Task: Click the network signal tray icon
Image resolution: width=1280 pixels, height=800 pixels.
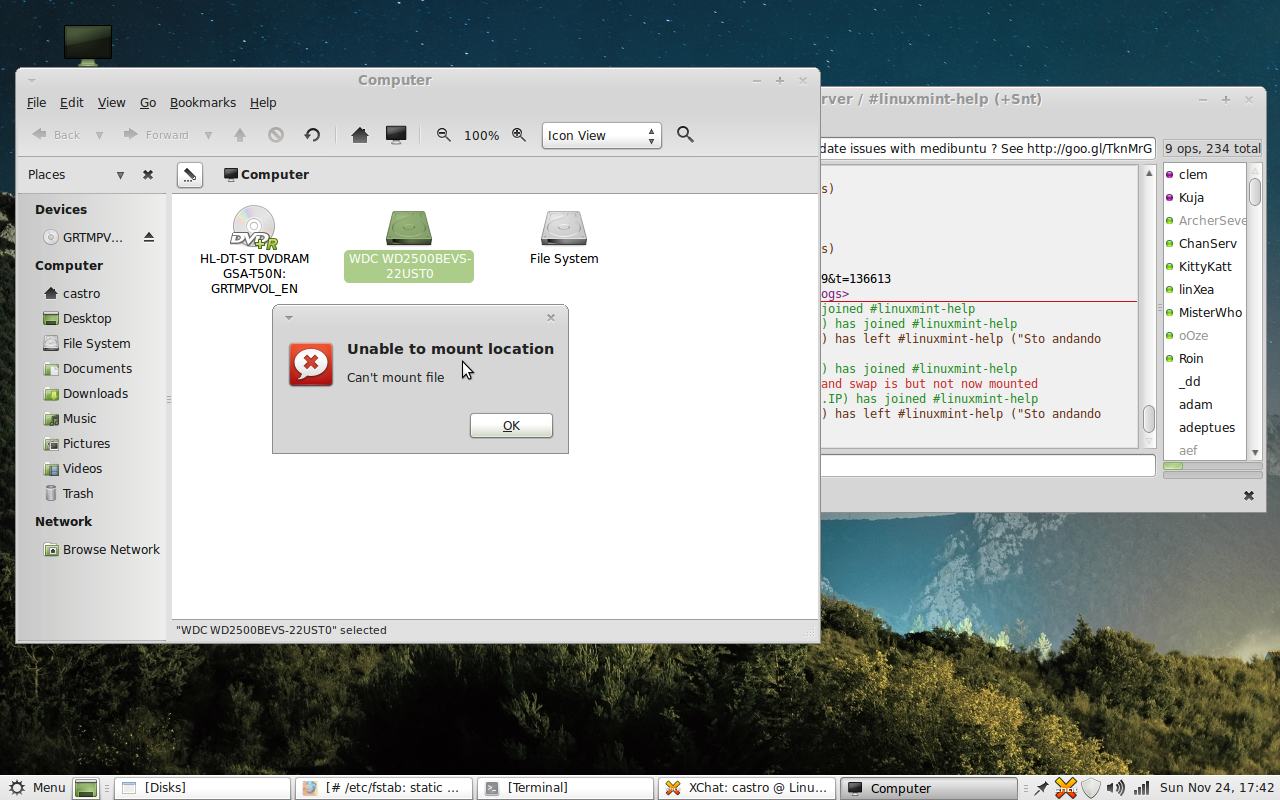Action: [x=1141, y=788]
